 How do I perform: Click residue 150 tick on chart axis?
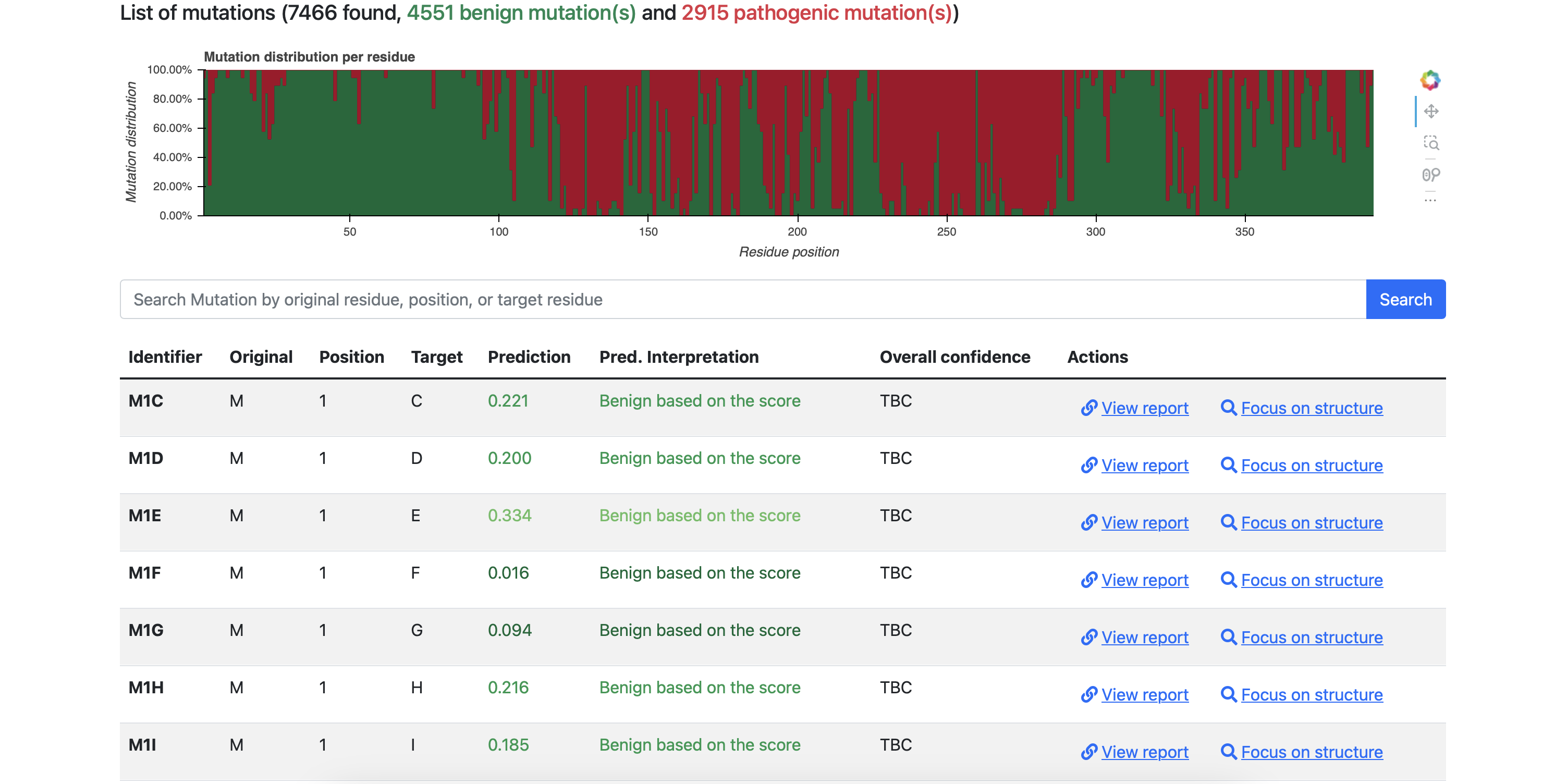coord(648,232)
